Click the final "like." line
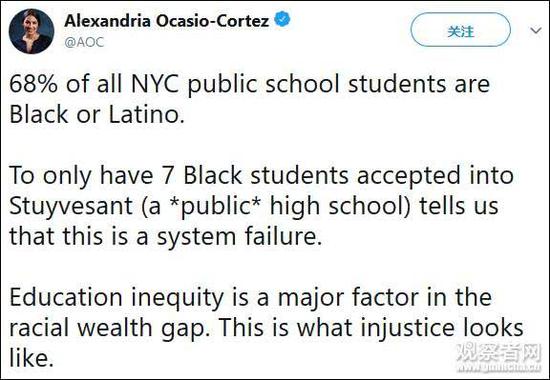The image size is (550, 380). (31, 358)
